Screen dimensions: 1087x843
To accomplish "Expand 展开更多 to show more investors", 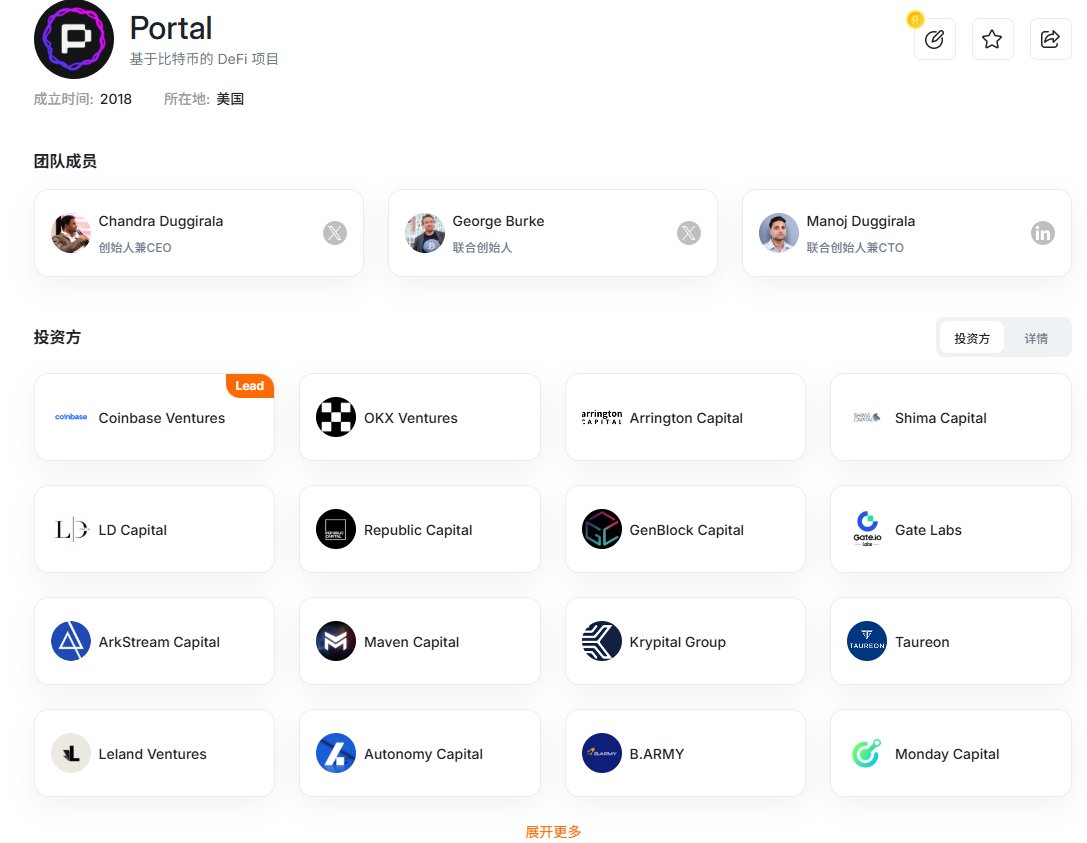I will (x=552, y=831).
